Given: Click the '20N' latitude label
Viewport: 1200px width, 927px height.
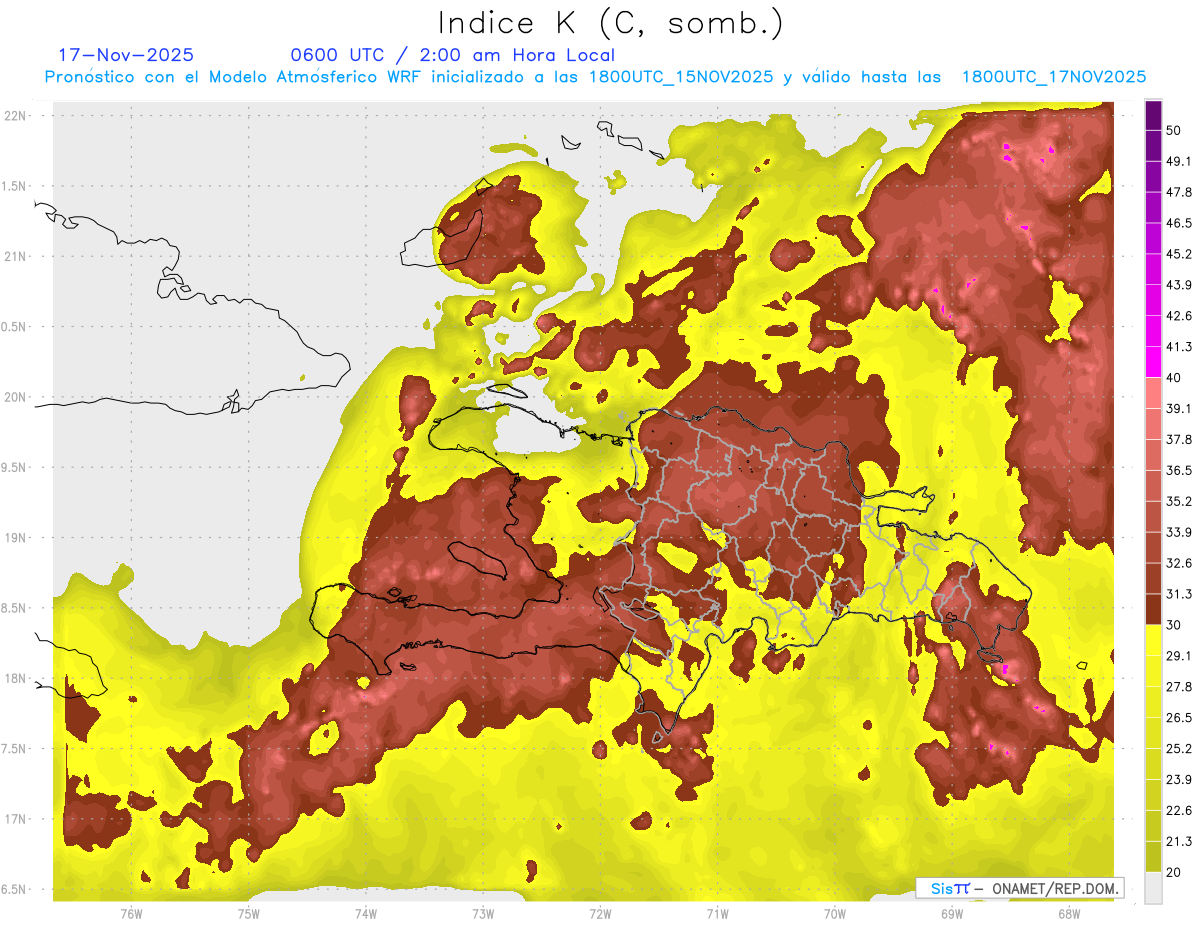Looking at the screenshot, I should [x=15, y=397].
